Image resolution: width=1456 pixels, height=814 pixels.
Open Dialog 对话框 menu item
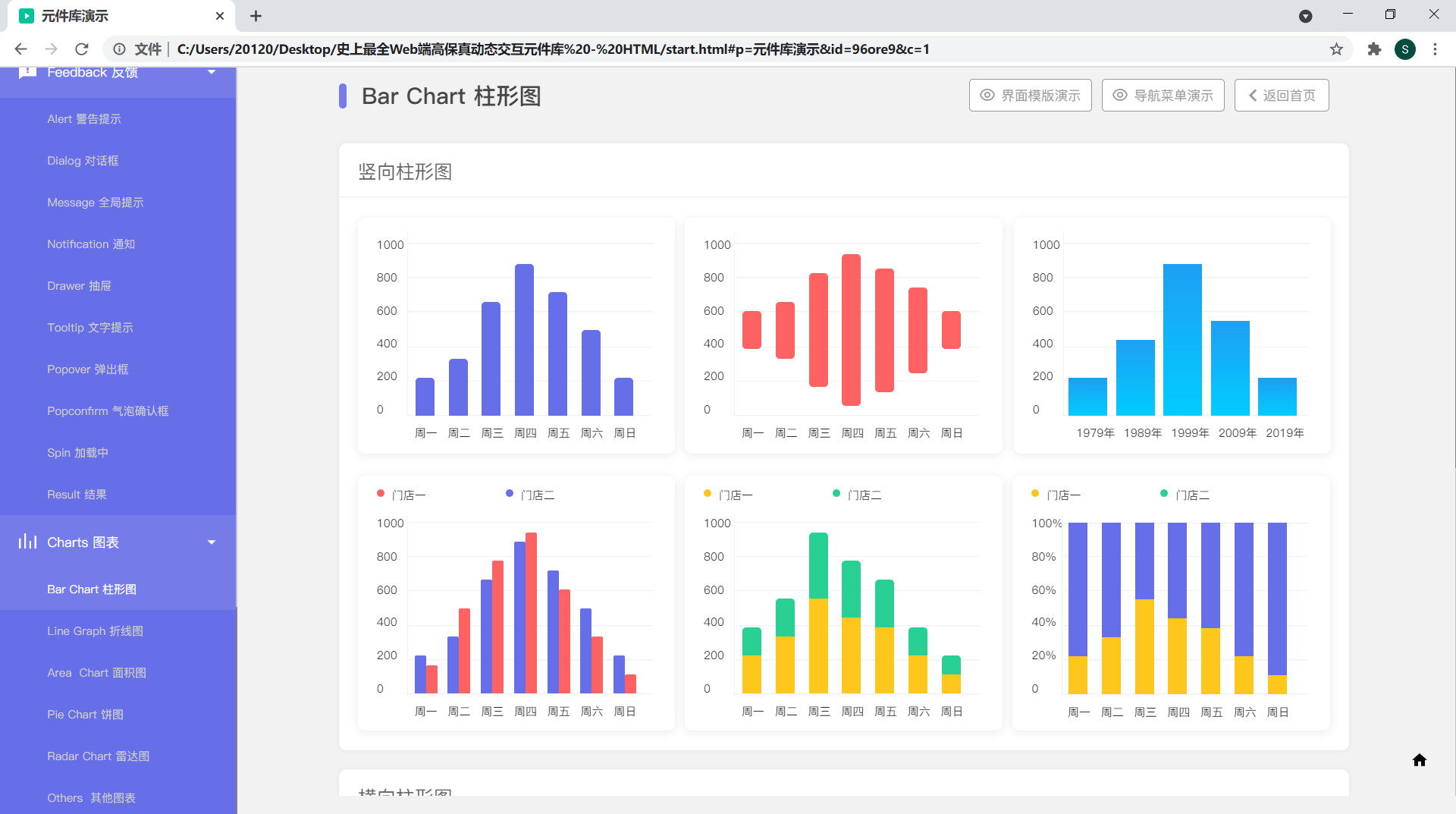pos(83,161)
